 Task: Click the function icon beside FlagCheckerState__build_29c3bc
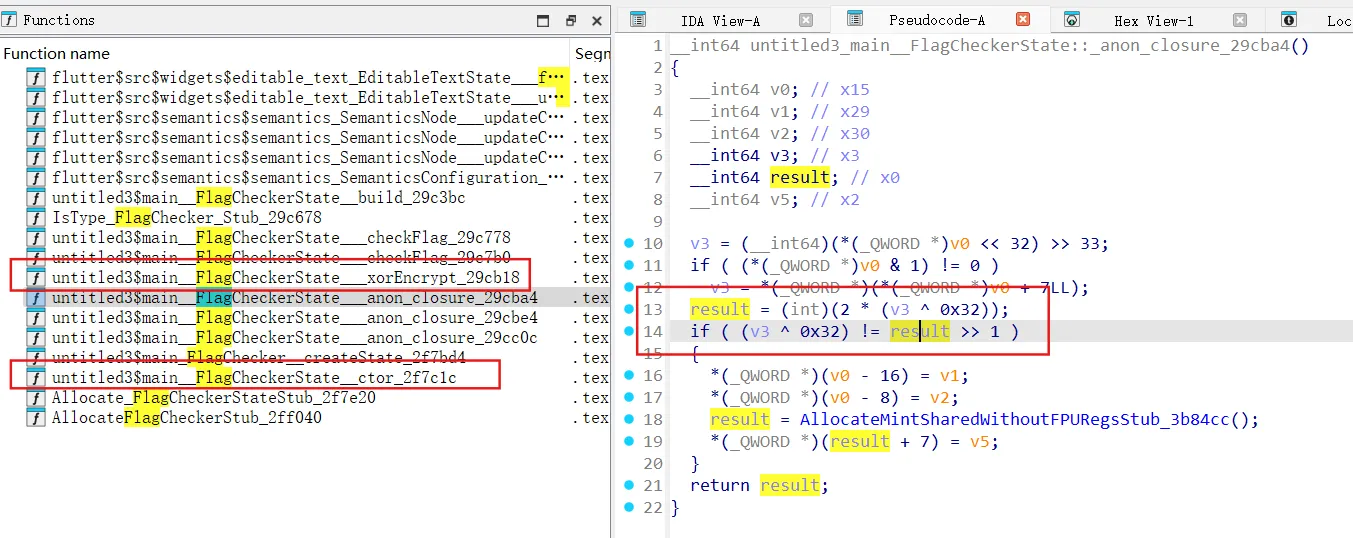[x=36, y=198]
